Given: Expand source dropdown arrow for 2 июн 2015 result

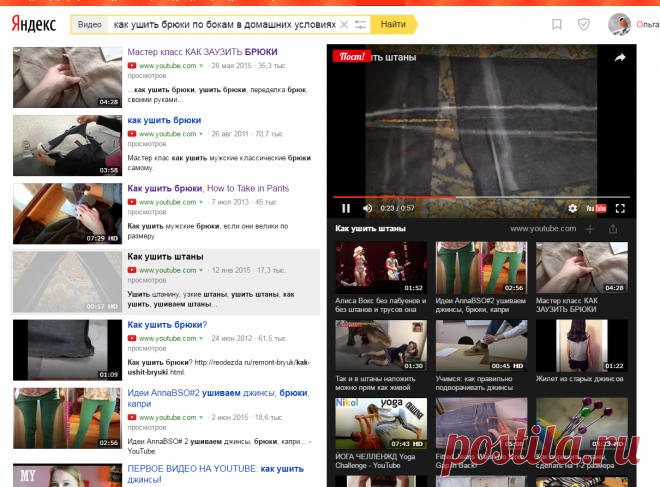Looking at the screenshot, I should pos(201,418).
